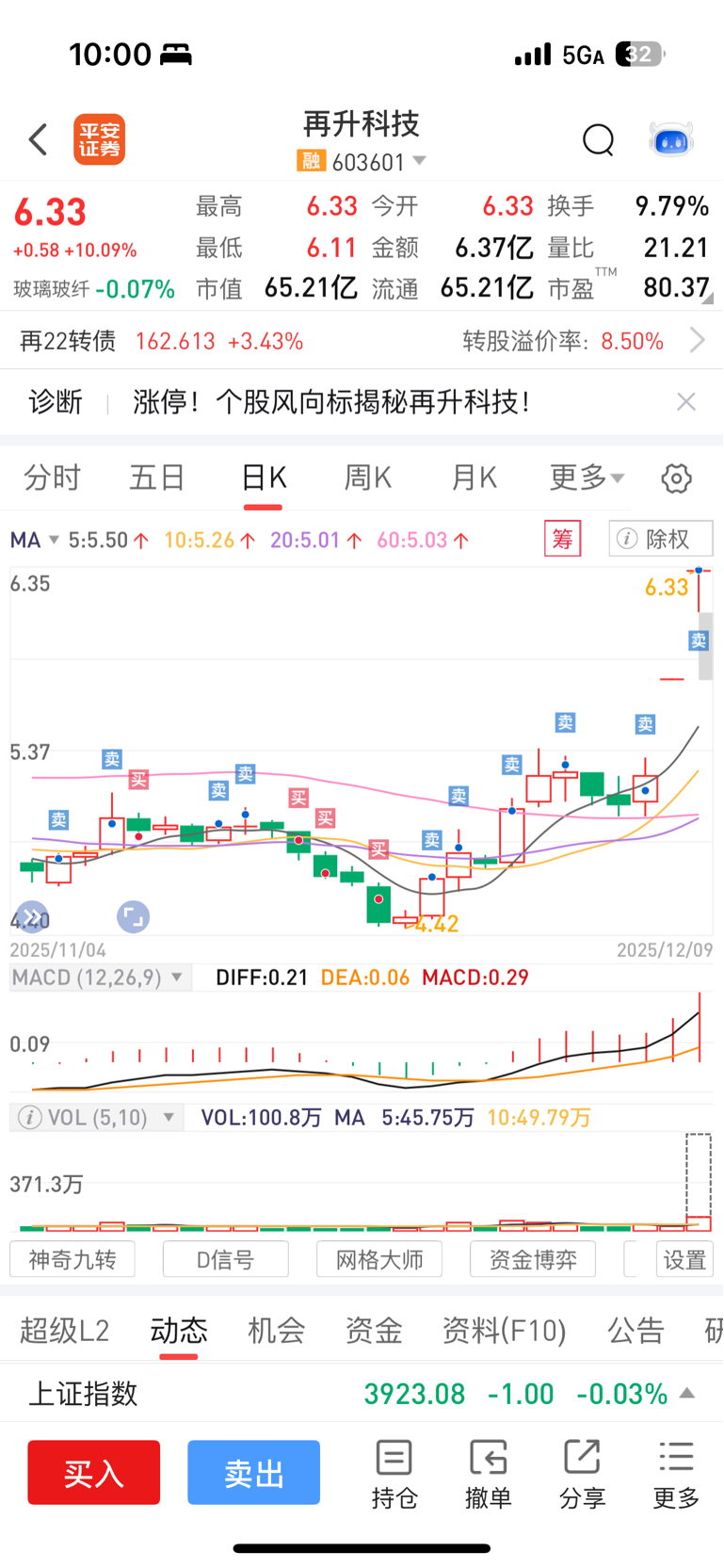Image resolution: width=724 pixels, height=1568 pixels.
Task: Check the battery indicator icon
Action: coord(640,55)
